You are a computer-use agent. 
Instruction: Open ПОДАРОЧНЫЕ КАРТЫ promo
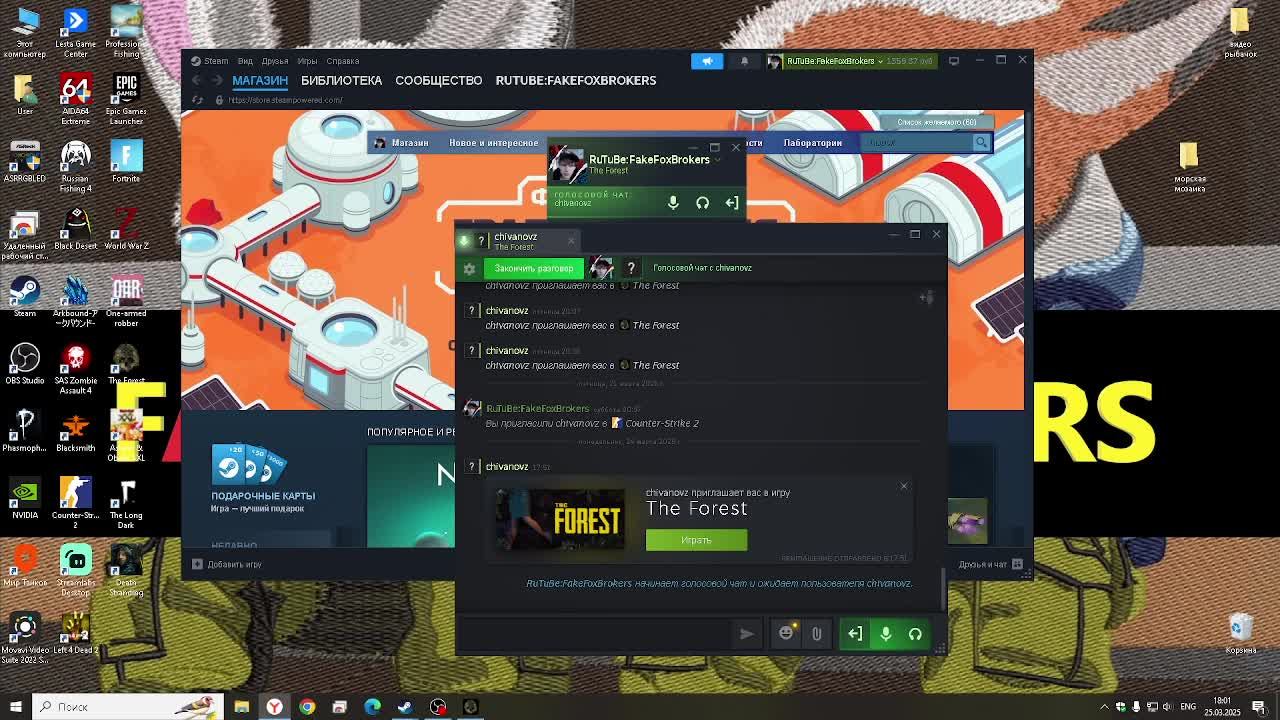[263, 480]
